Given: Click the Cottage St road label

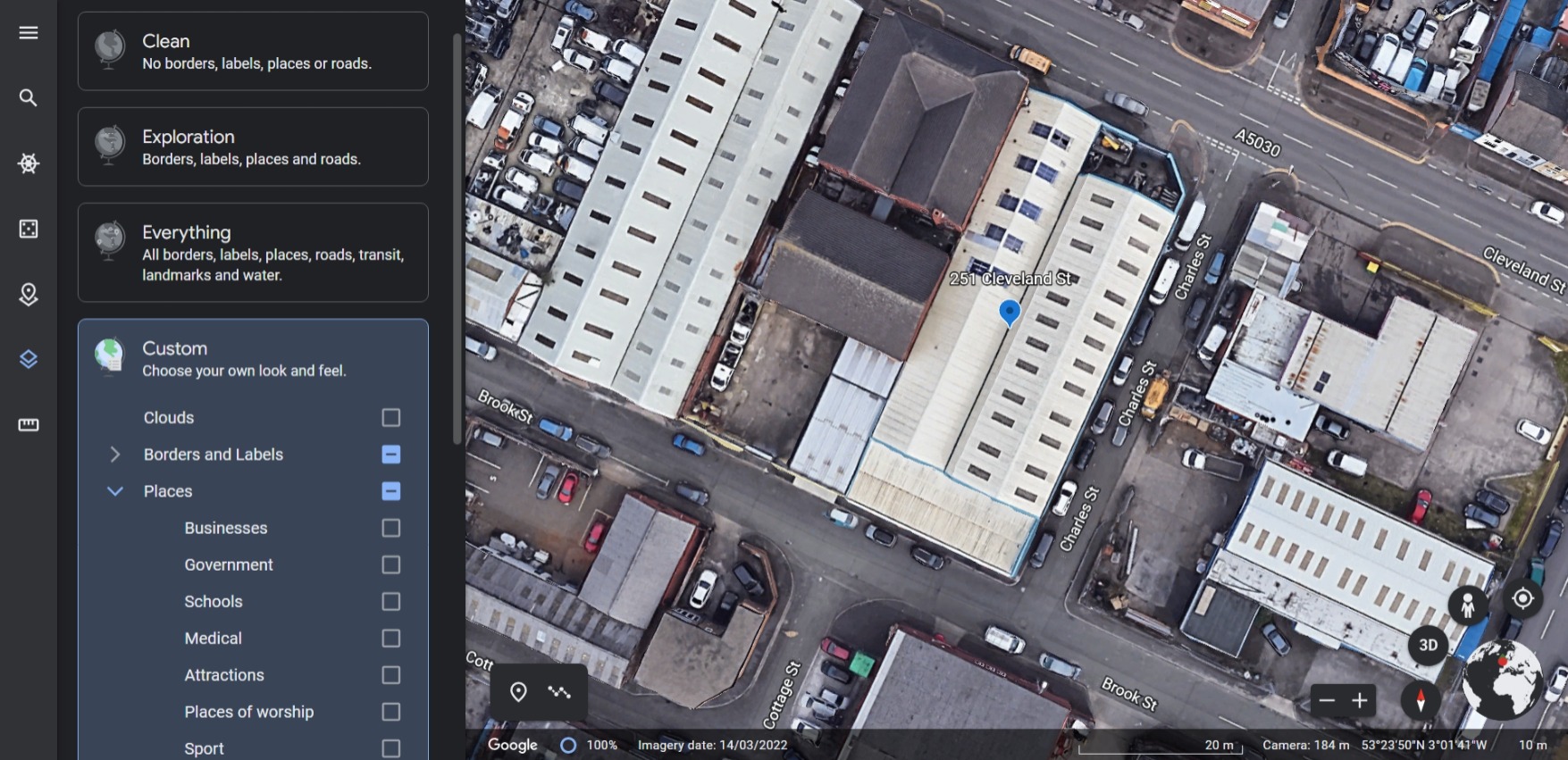Looking at the screenshot, I should coord(781,695).
